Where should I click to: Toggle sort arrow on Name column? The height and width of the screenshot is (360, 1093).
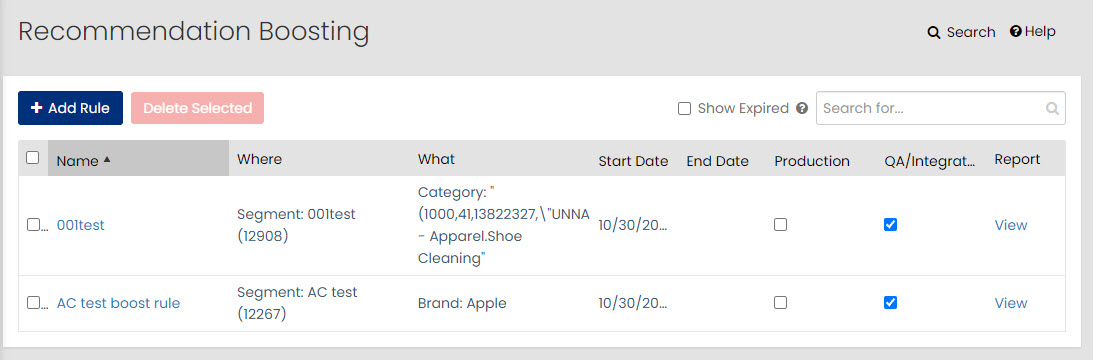[107, 159]
